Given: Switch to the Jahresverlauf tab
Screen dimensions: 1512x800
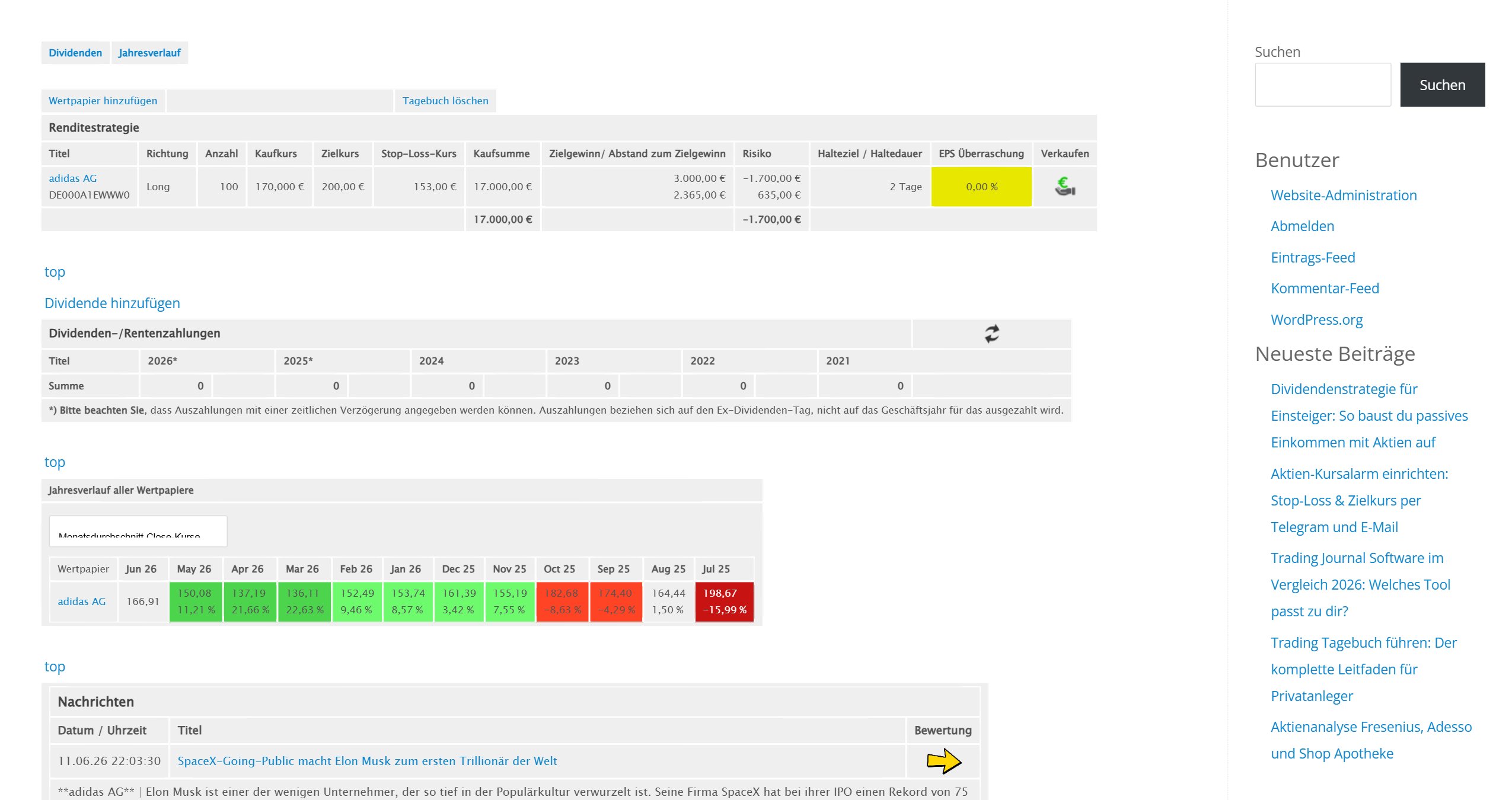Looking at the screenshot, I should [x=149, y=53].
